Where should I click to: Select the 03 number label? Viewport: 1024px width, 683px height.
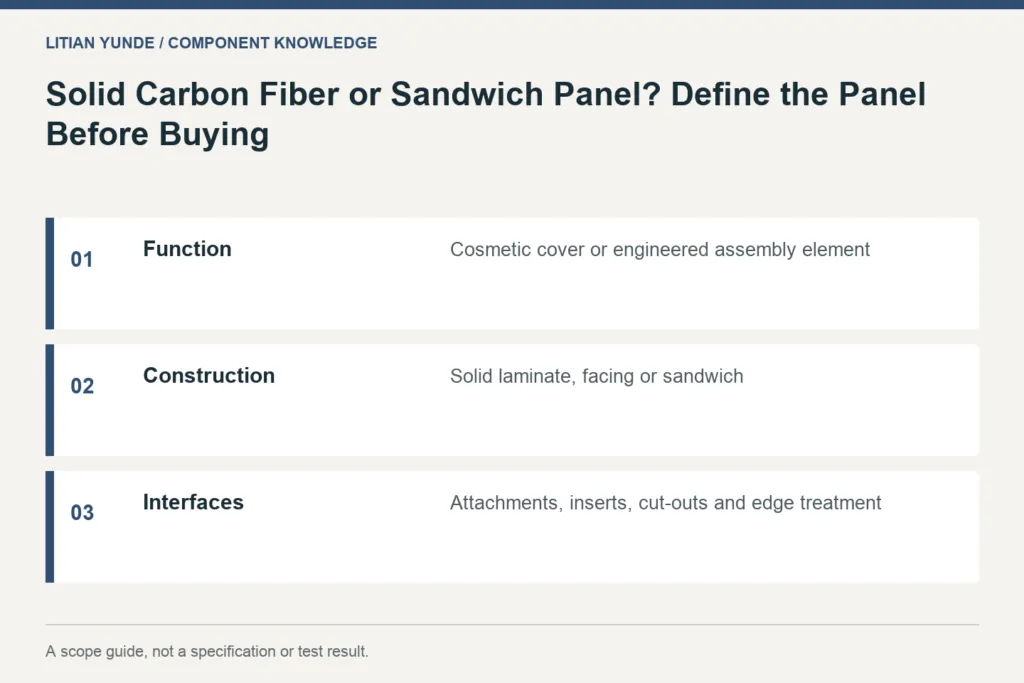(82, 513)
